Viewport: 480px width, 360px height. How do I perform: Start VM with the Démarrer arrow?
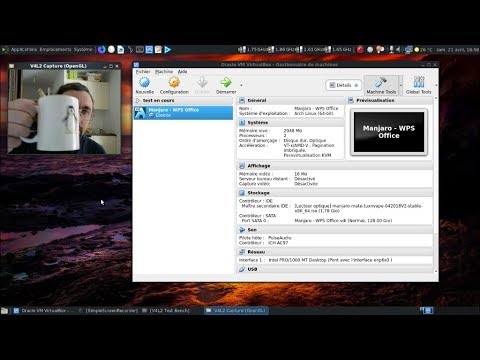226,82
